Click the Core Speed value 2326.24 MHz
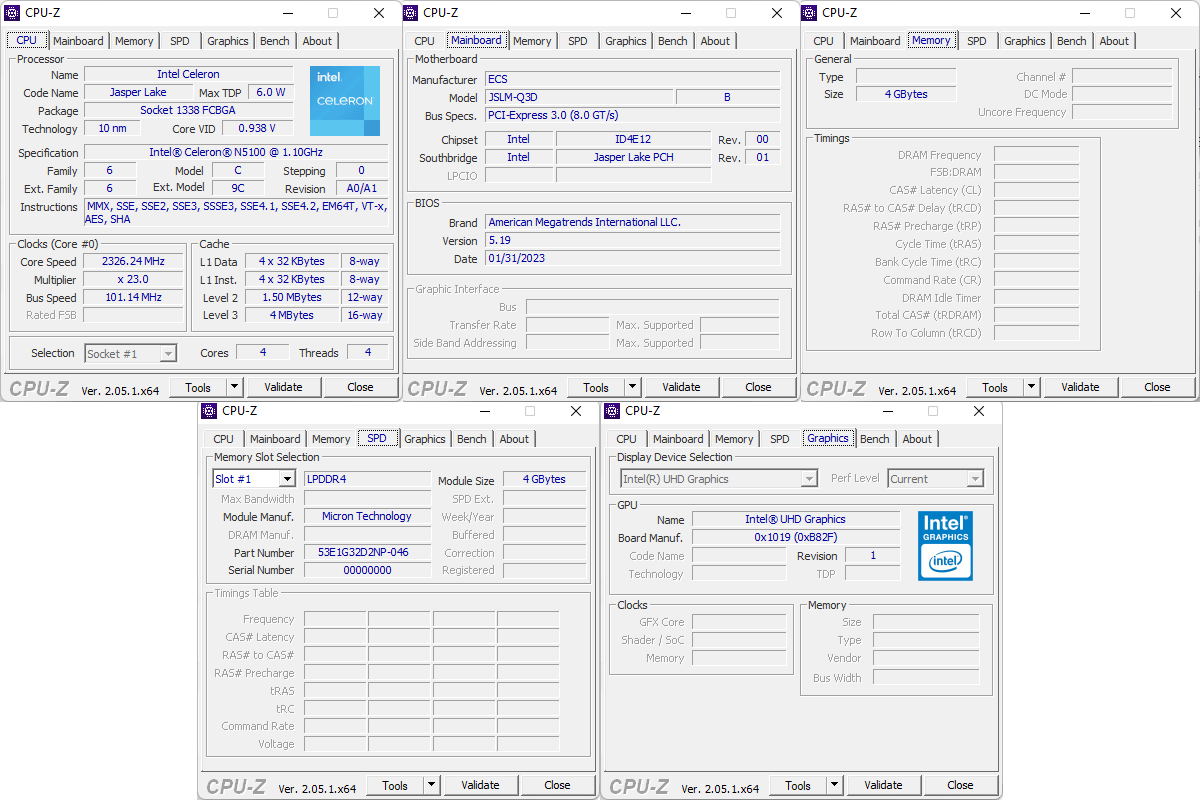 134,261
